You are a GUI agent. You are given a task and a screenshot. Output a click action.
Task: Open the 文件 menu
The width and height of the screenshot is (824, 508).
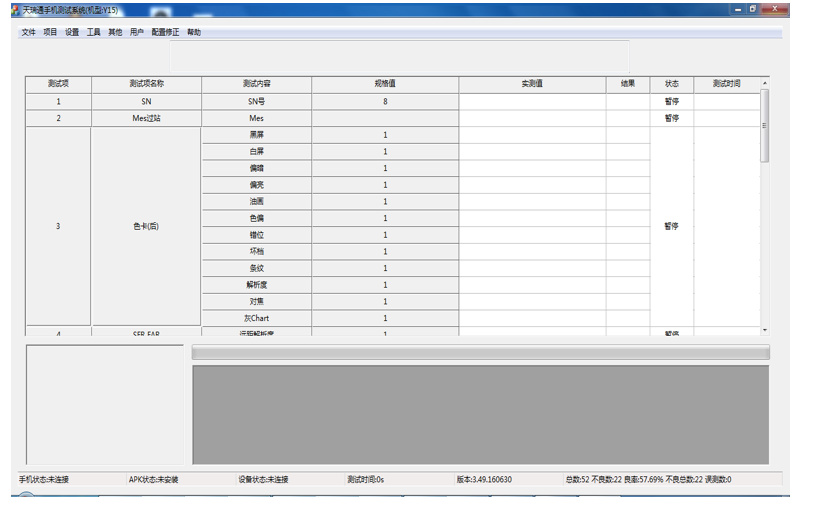(28, 32)
